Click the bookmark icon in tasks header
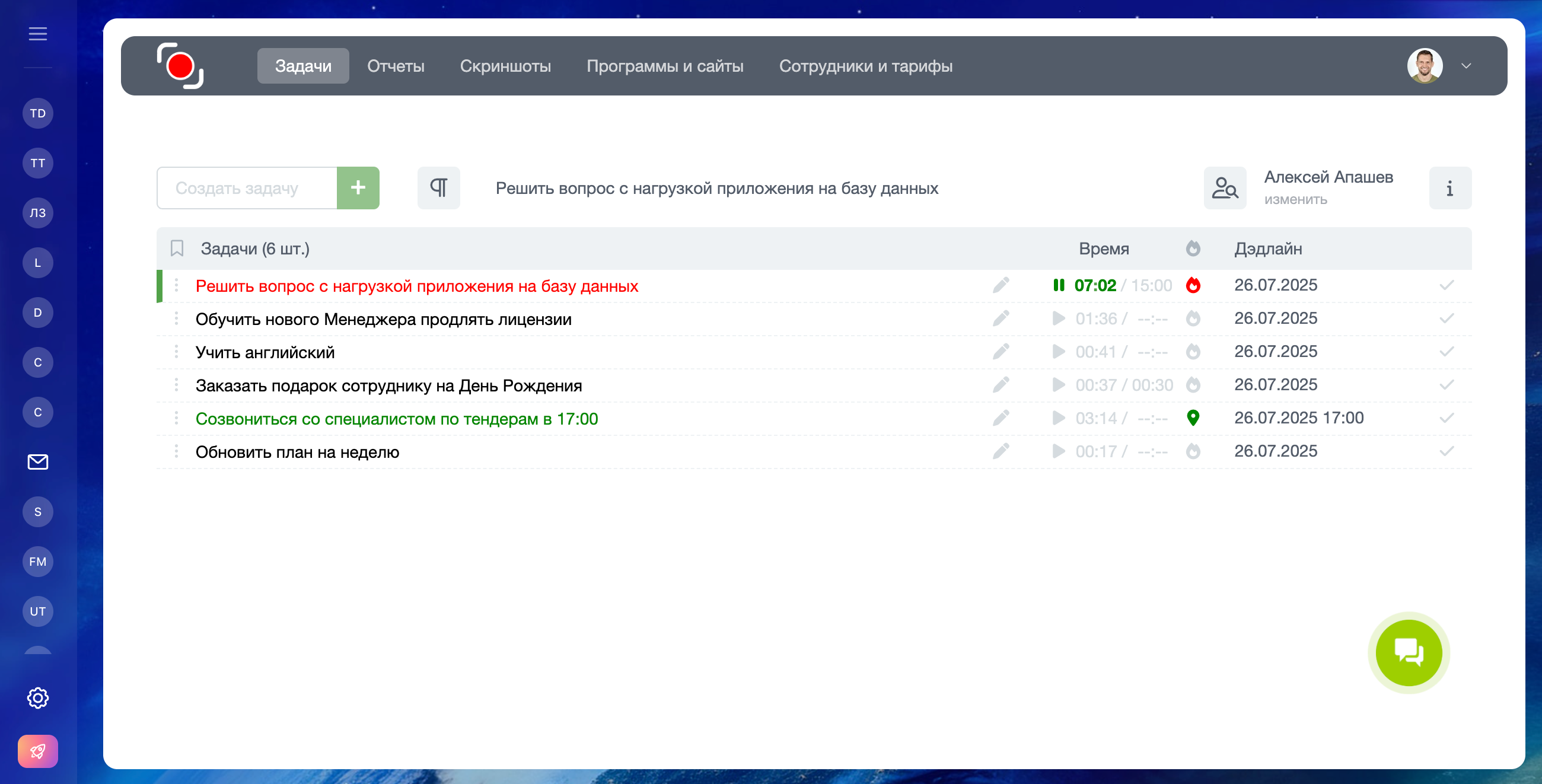Viewport: 1542px width, 784px height. pyautogui.click(x=177, y=248)
